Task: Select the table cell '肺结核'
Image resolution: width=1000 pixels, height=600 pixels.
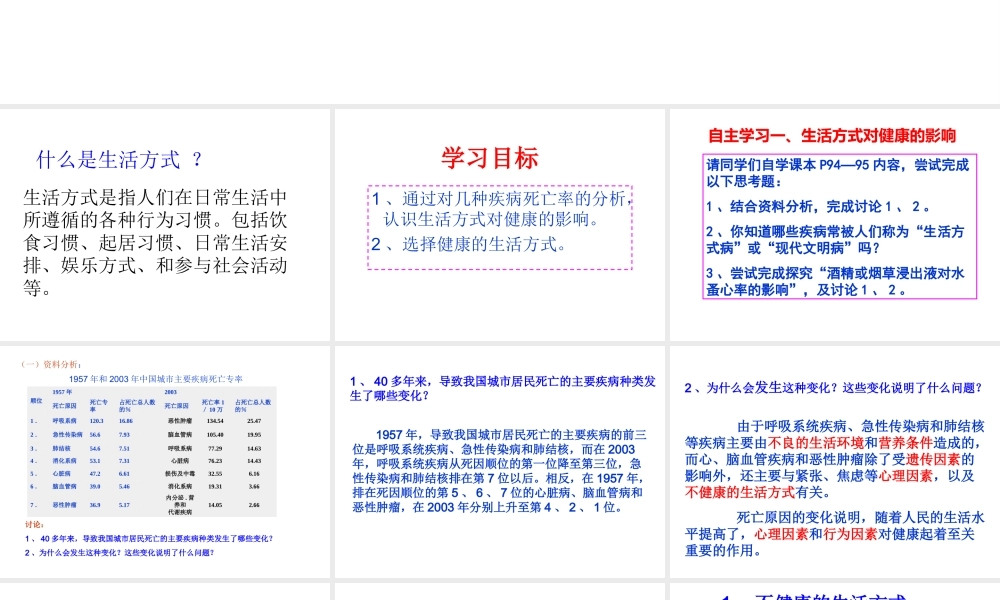Action: pyautogui.click(x=61, y=448)
